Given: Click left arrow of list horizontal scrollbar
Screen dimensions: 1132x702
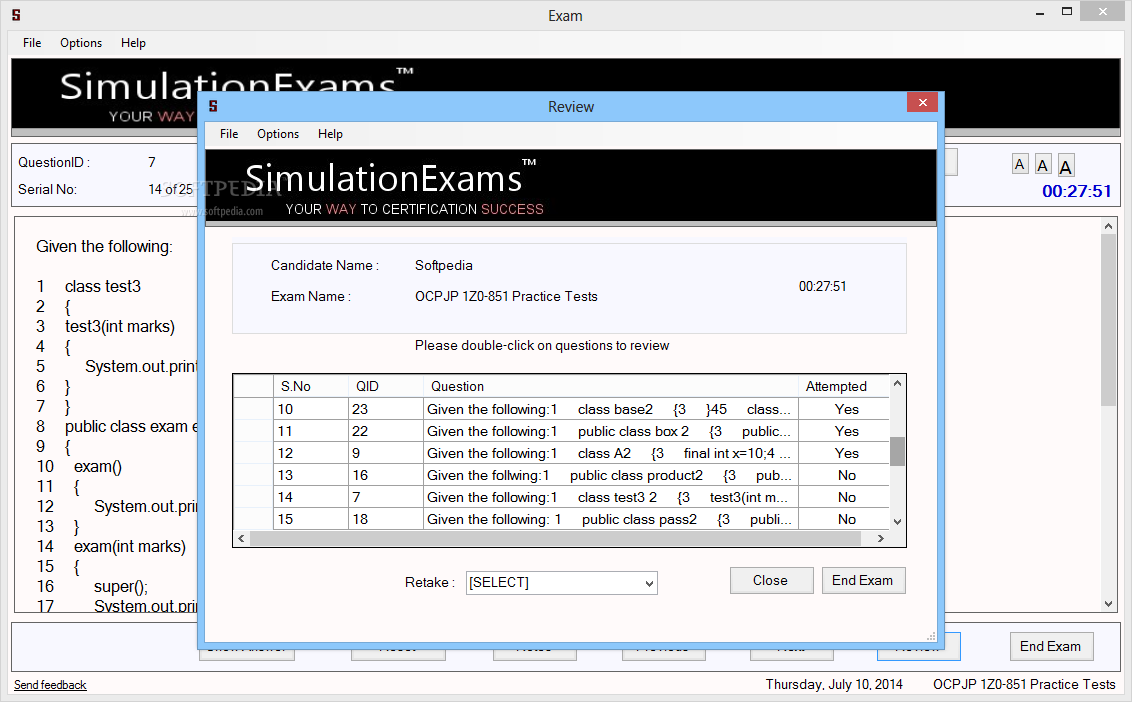Looking at the screenshot, I should pos(241,539).
